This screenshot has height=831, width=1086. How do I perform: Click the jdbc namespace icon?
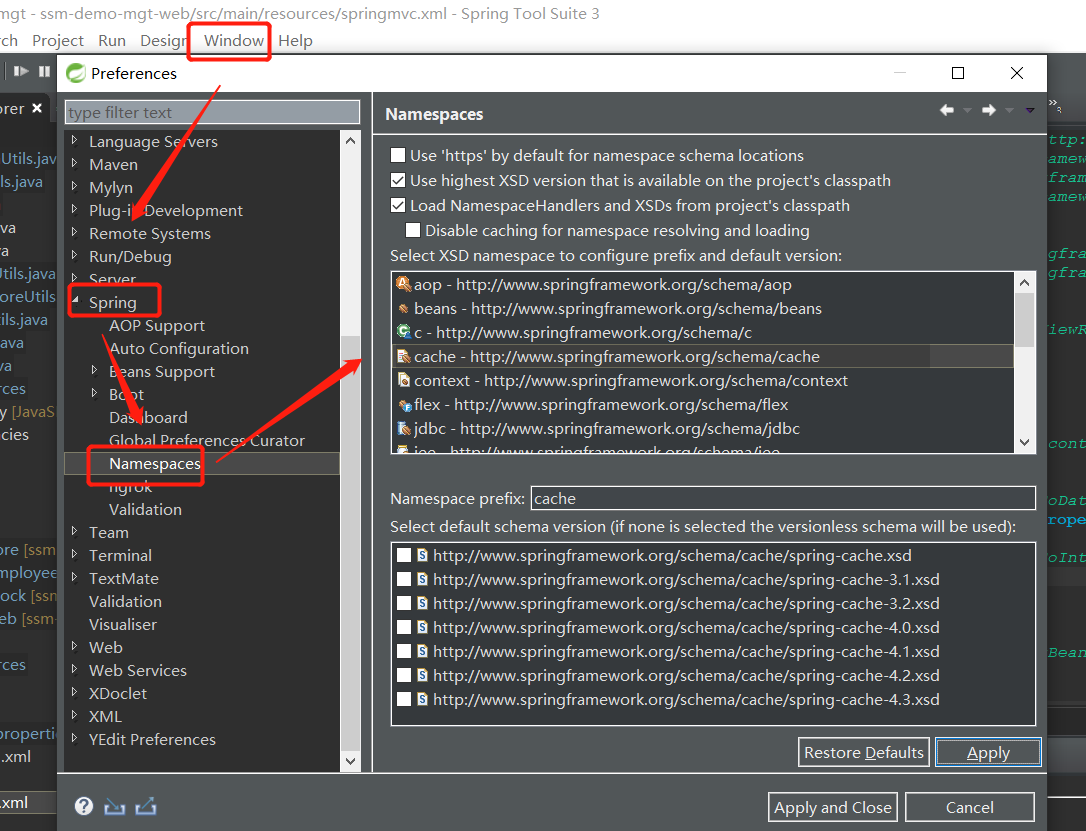(x=403, y=429)
